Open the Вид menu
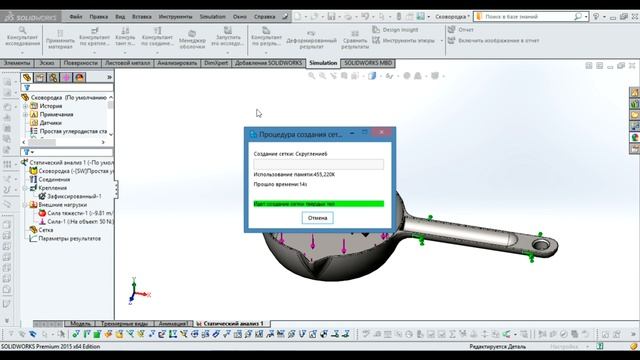 point(120,17)
